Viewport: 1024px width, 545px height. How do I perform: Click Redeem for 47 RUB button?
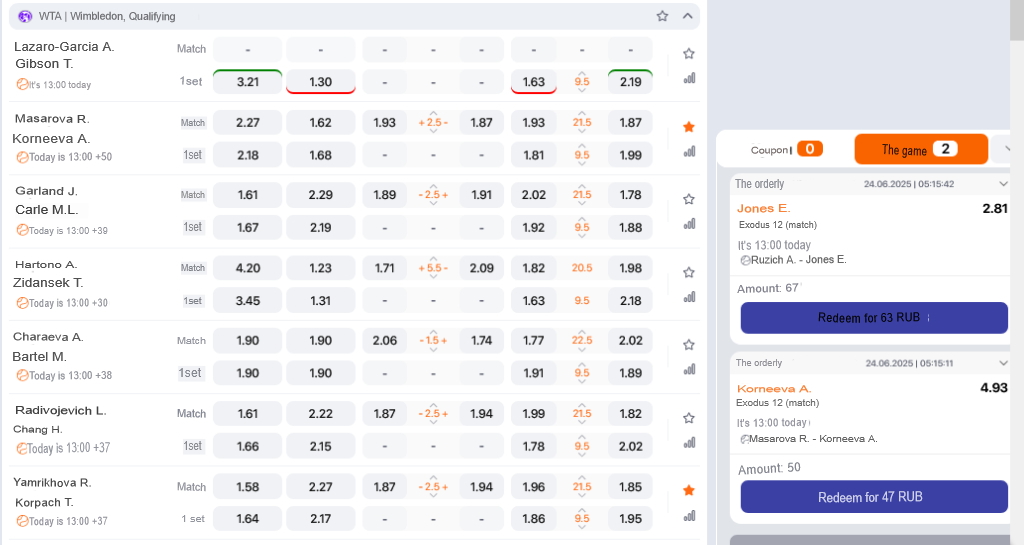tap(874, 497)
